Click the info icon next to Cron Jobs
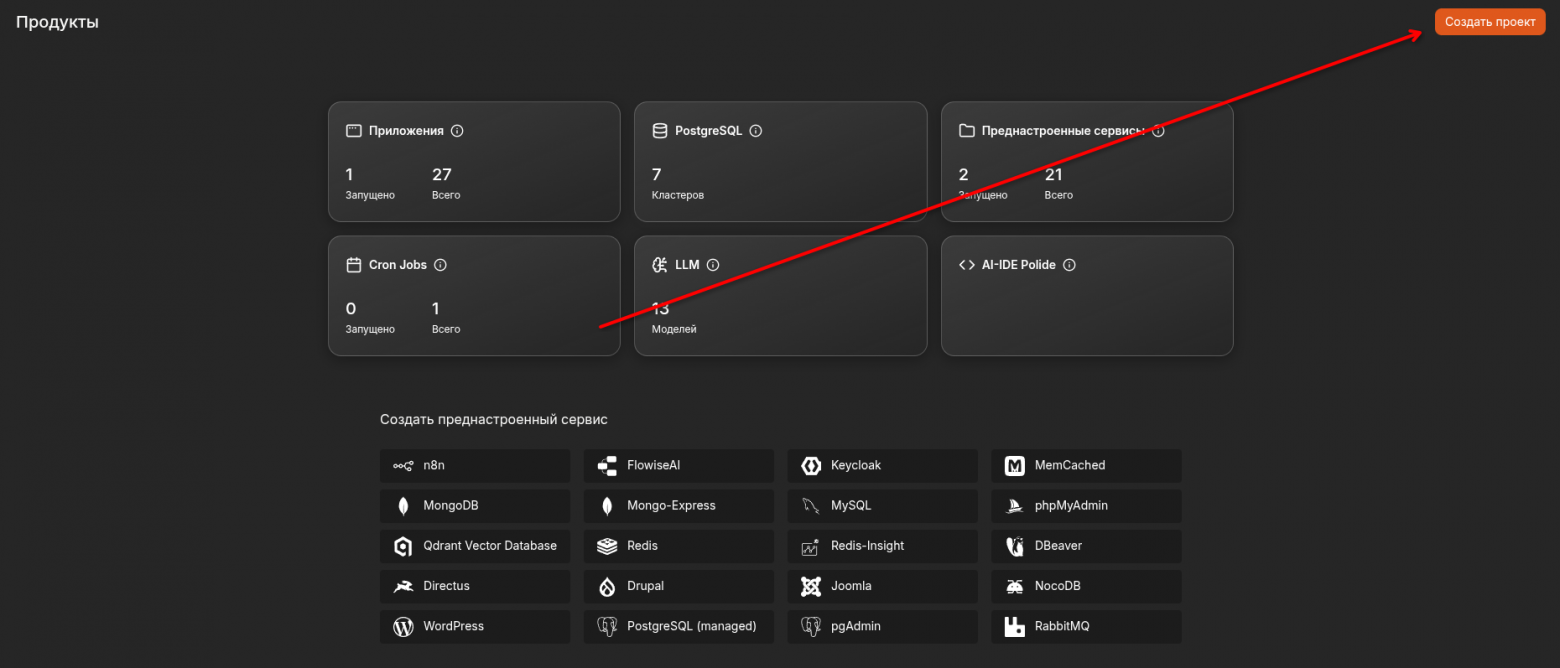Screen dimensions: 1560x668 [x=440, y=265]
